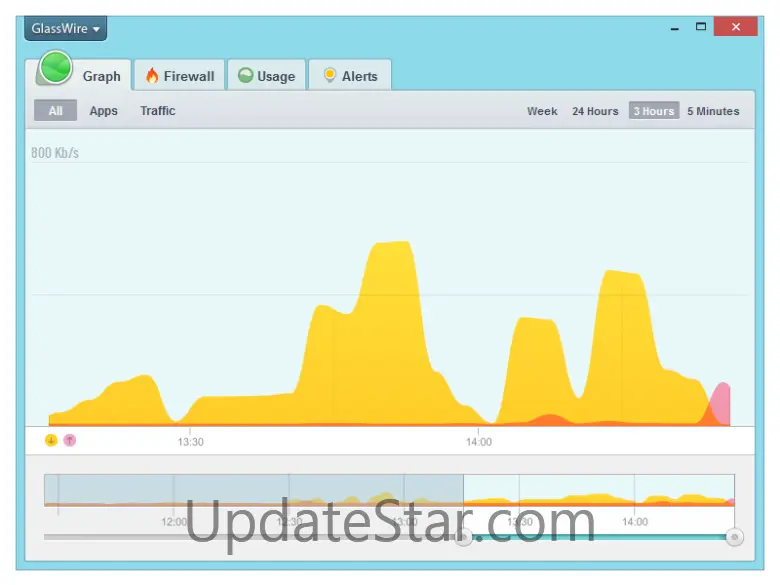
Task: Click 12:00 label on overview timeline
Action: 174,522
